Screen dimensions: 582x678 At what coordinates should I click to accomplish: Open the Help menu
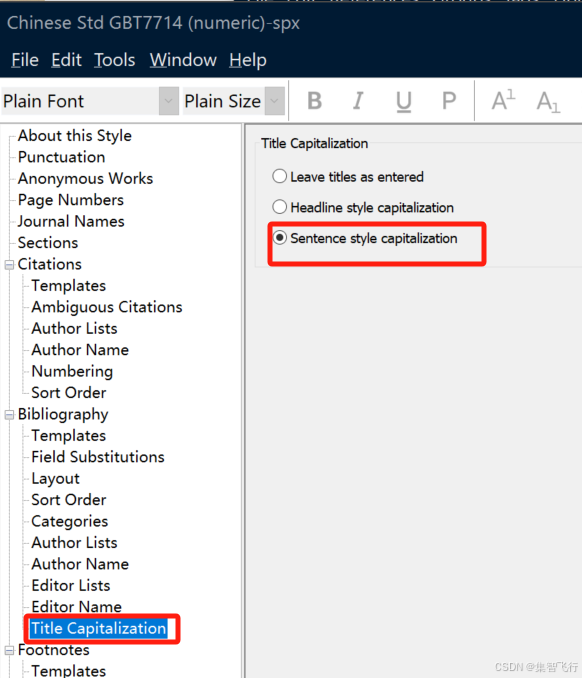(x=248, y=60)
